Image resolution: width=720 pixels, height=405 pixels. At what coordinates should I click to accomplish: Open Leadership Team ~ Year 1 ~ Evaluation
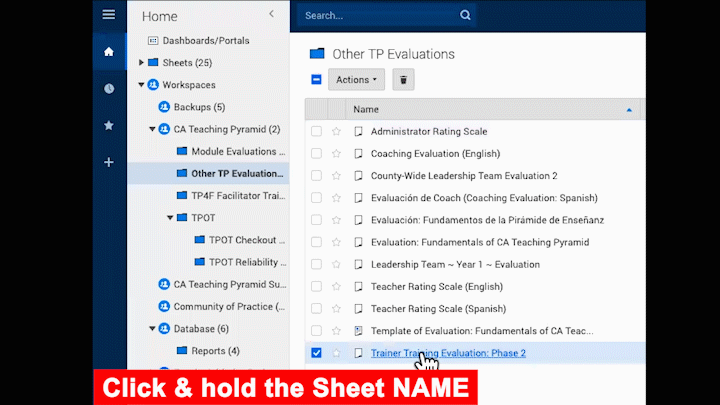coord(454,264)
